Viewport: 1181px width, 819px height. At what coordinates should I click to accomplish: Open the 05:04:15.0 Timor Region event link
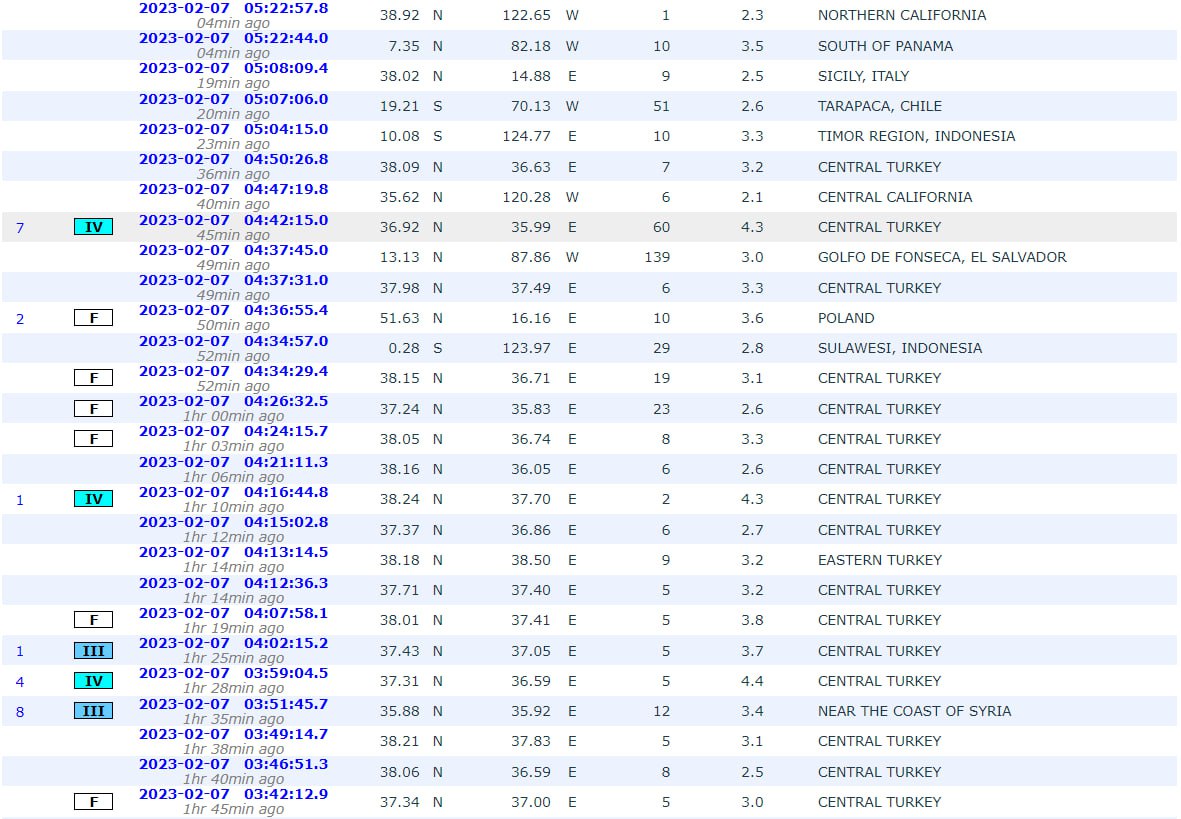(x=233, y=129)
